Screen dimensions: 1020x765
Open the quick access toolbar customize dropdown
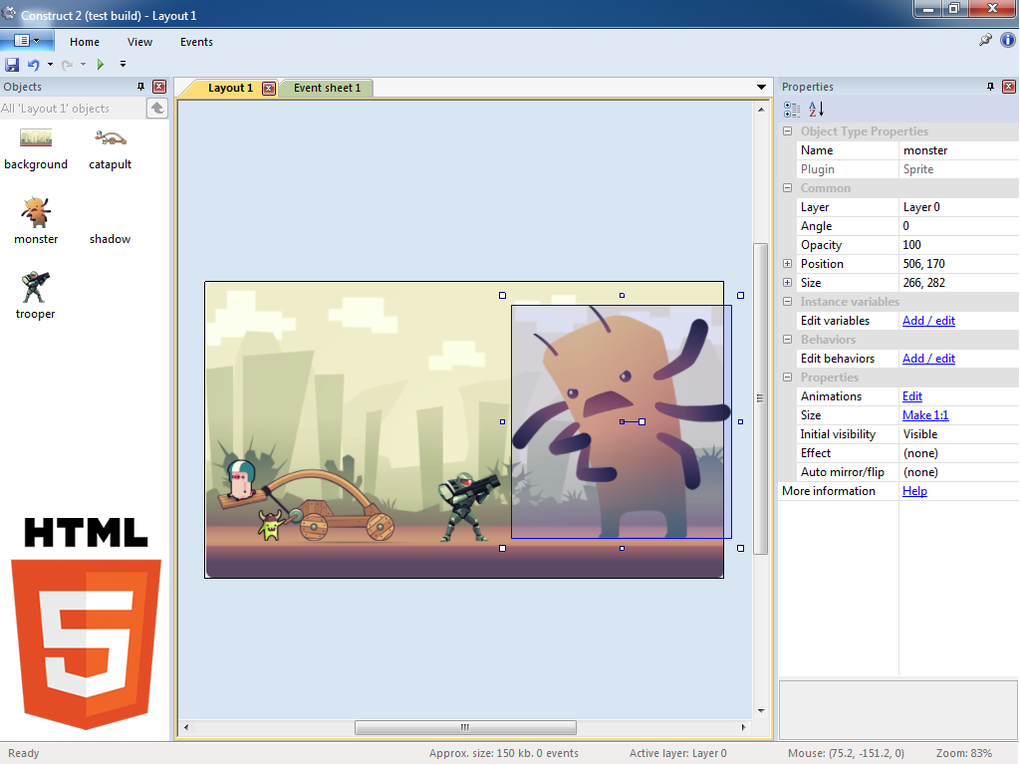point(123,64)
